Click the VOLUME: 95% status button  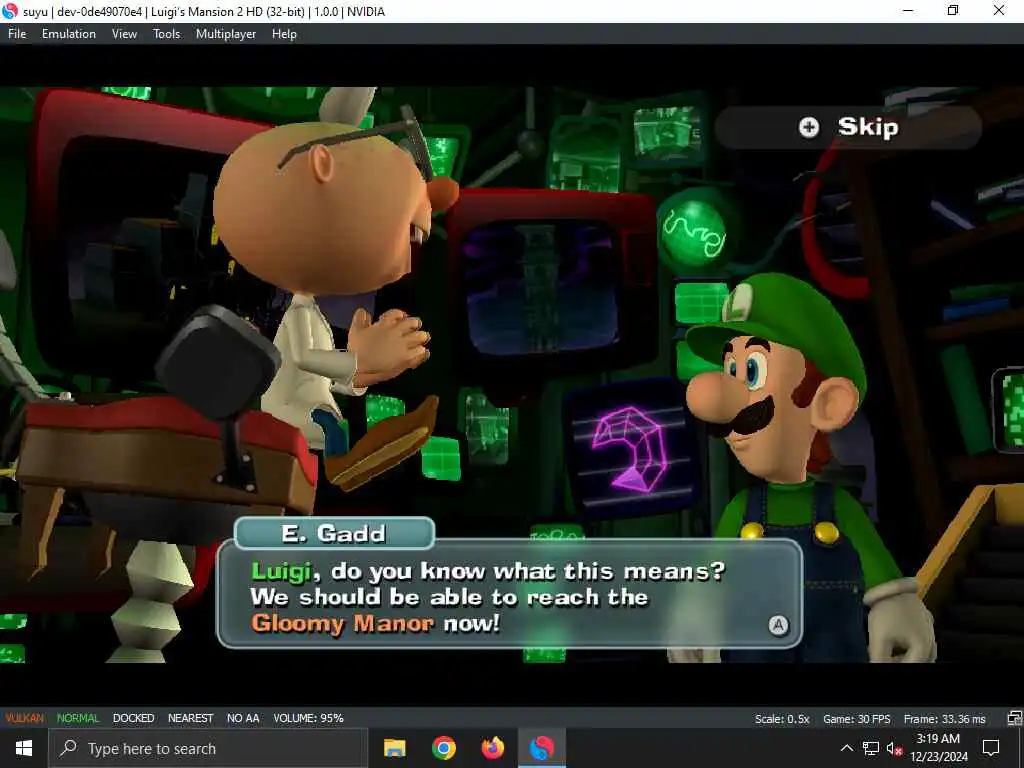tap(308, 718)
